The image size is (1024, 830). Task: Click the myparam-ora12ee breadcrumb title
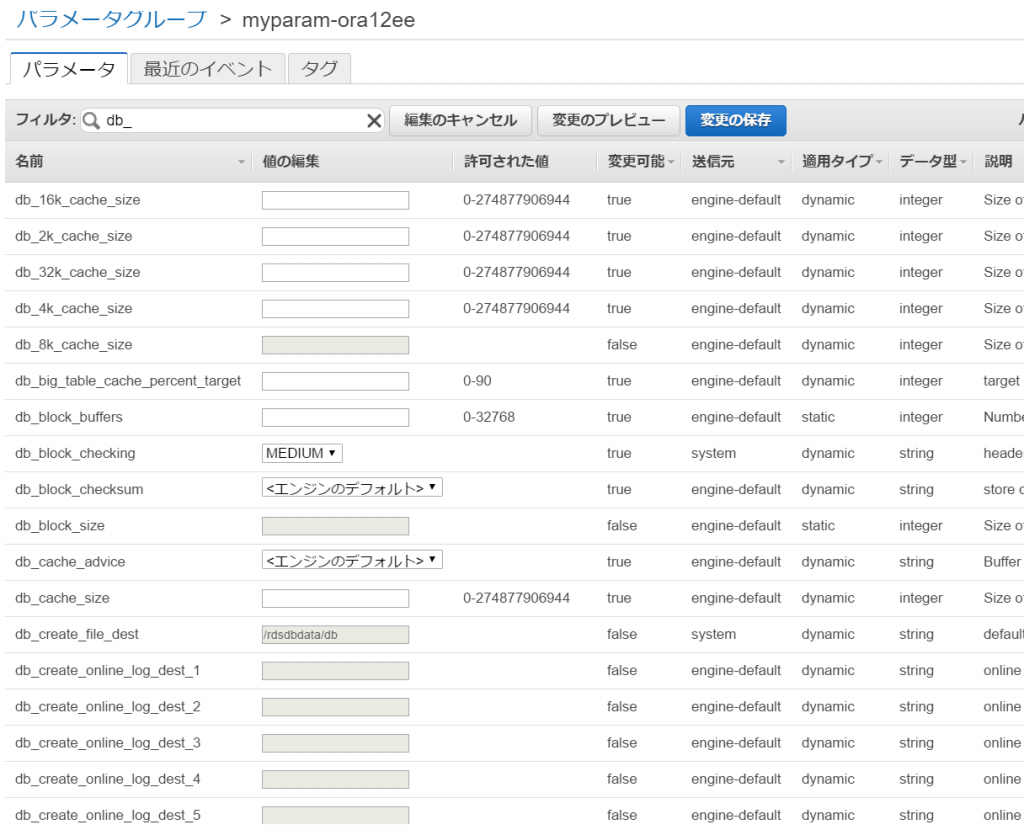[328, 20]
